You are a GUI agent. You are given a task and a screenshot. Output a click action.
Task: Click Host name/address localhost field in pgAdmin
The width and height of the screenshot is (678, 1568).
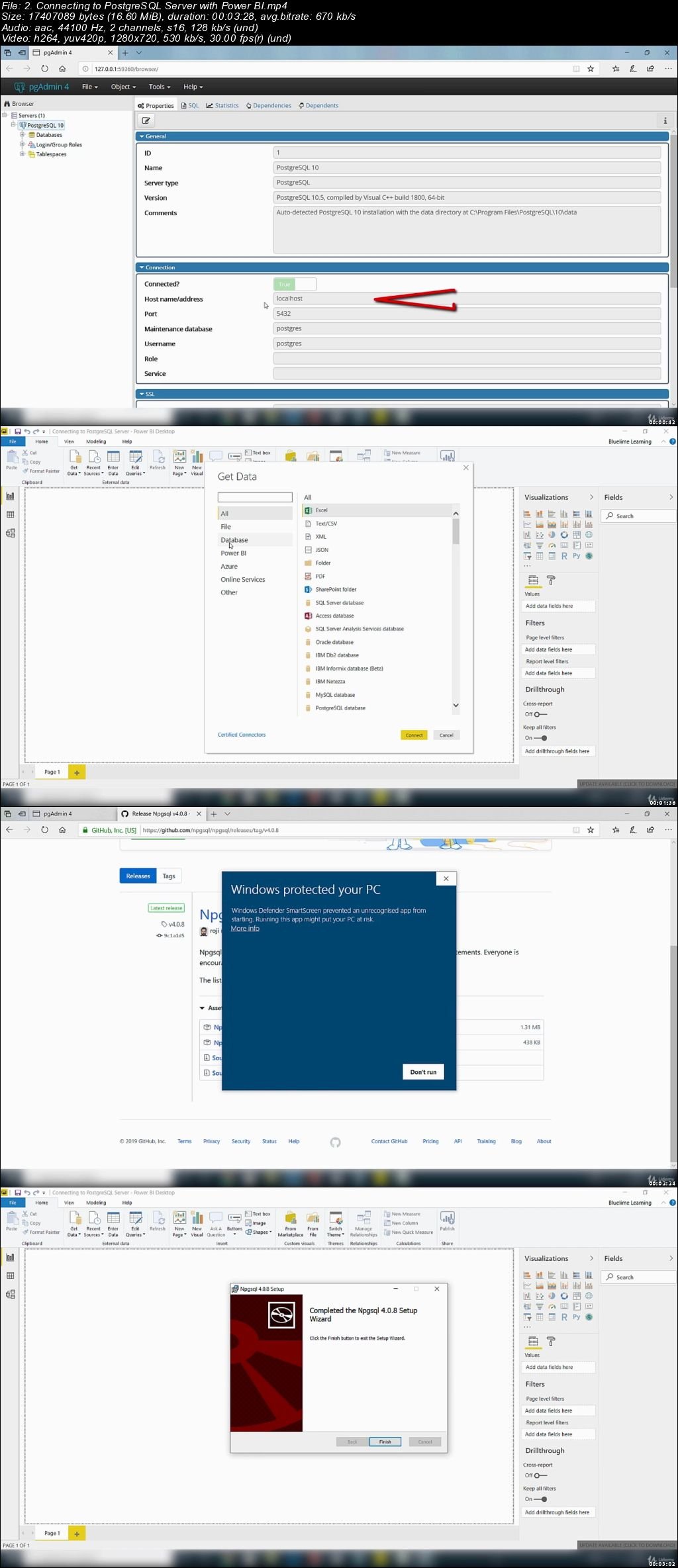pos(467,299)
